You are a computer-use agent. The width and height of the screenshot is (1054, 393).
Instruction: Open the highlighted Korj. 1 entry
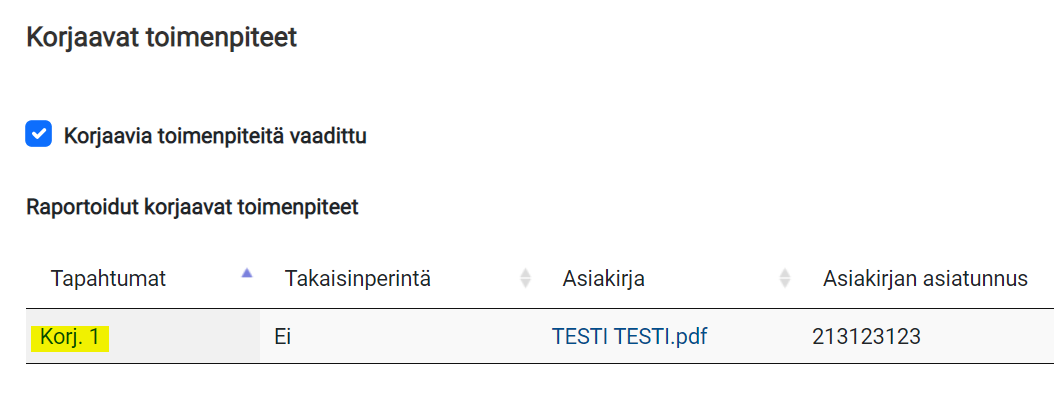point(70,337)
